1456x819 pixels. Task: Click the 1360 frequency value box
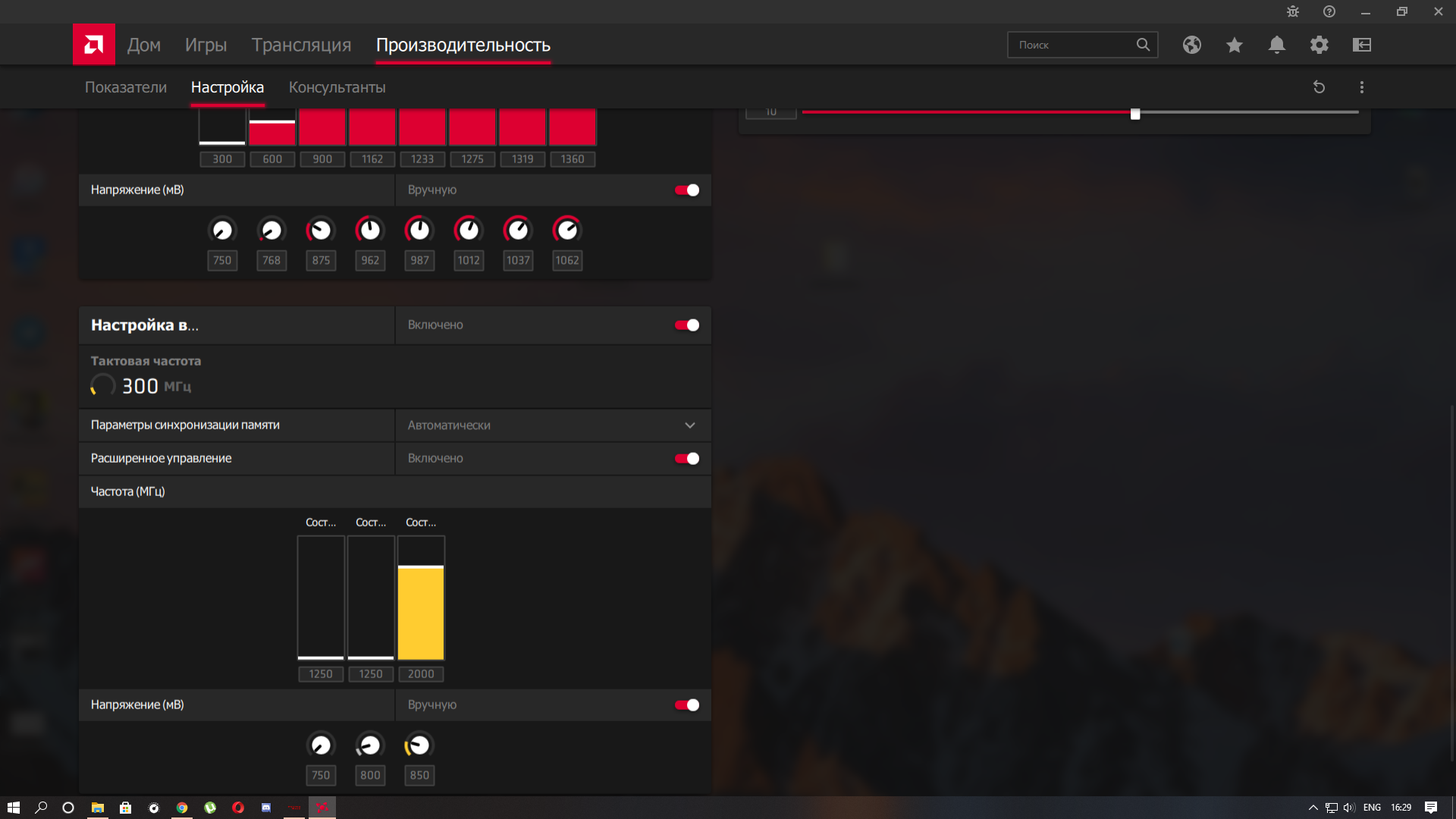point(572,159)
